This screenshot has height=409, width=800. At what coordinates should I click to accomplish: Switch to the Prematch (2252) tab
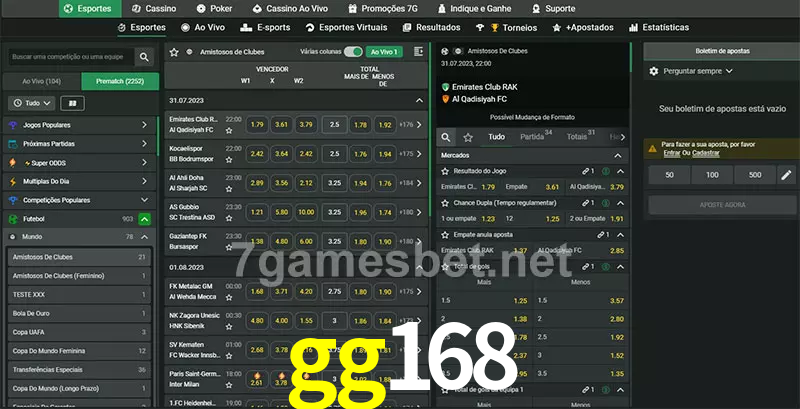(120, 81)
